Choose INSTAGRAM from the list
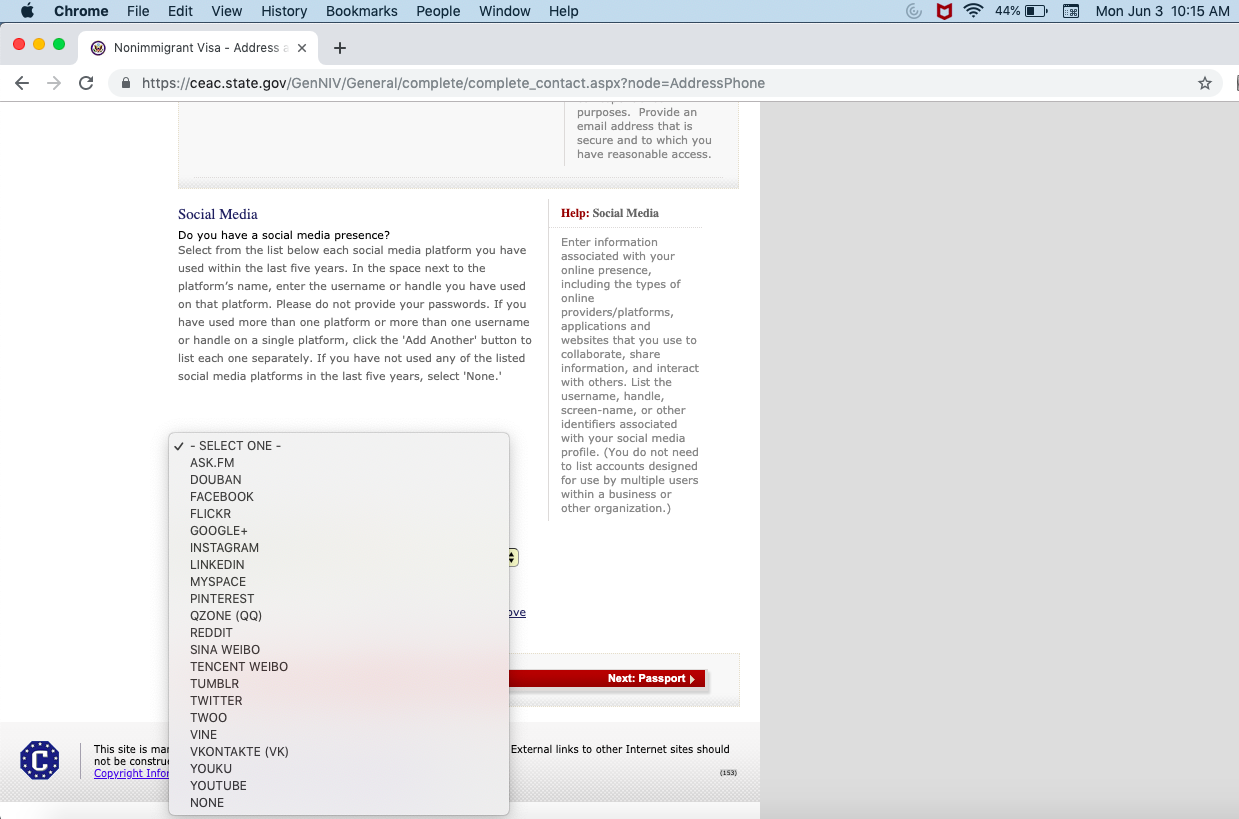The height and width of the screenshot is (819, 1239). 339,548
